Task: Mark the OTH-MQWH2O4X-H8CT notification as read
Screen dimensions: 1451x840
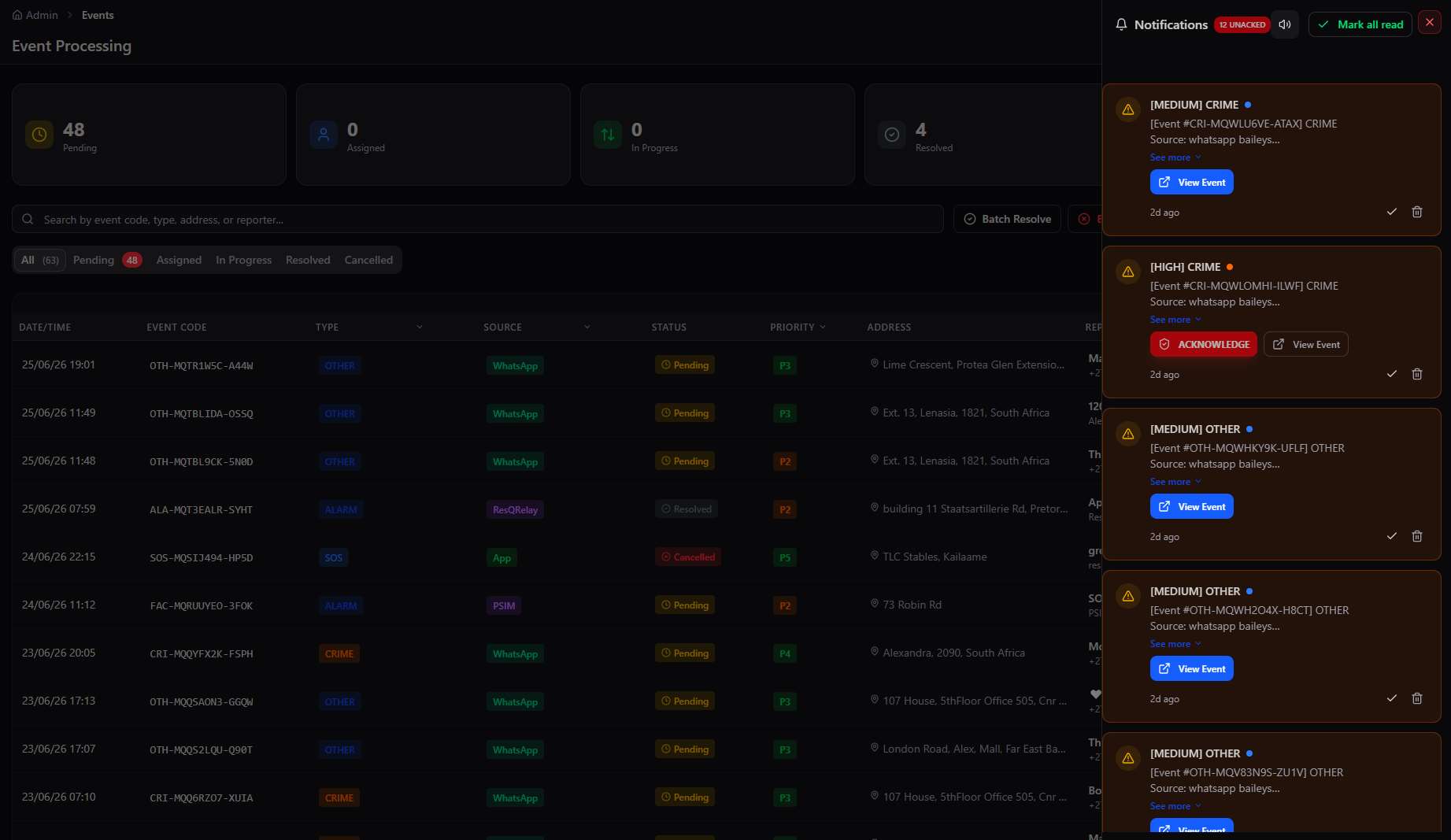Action: coord(1392,698)
